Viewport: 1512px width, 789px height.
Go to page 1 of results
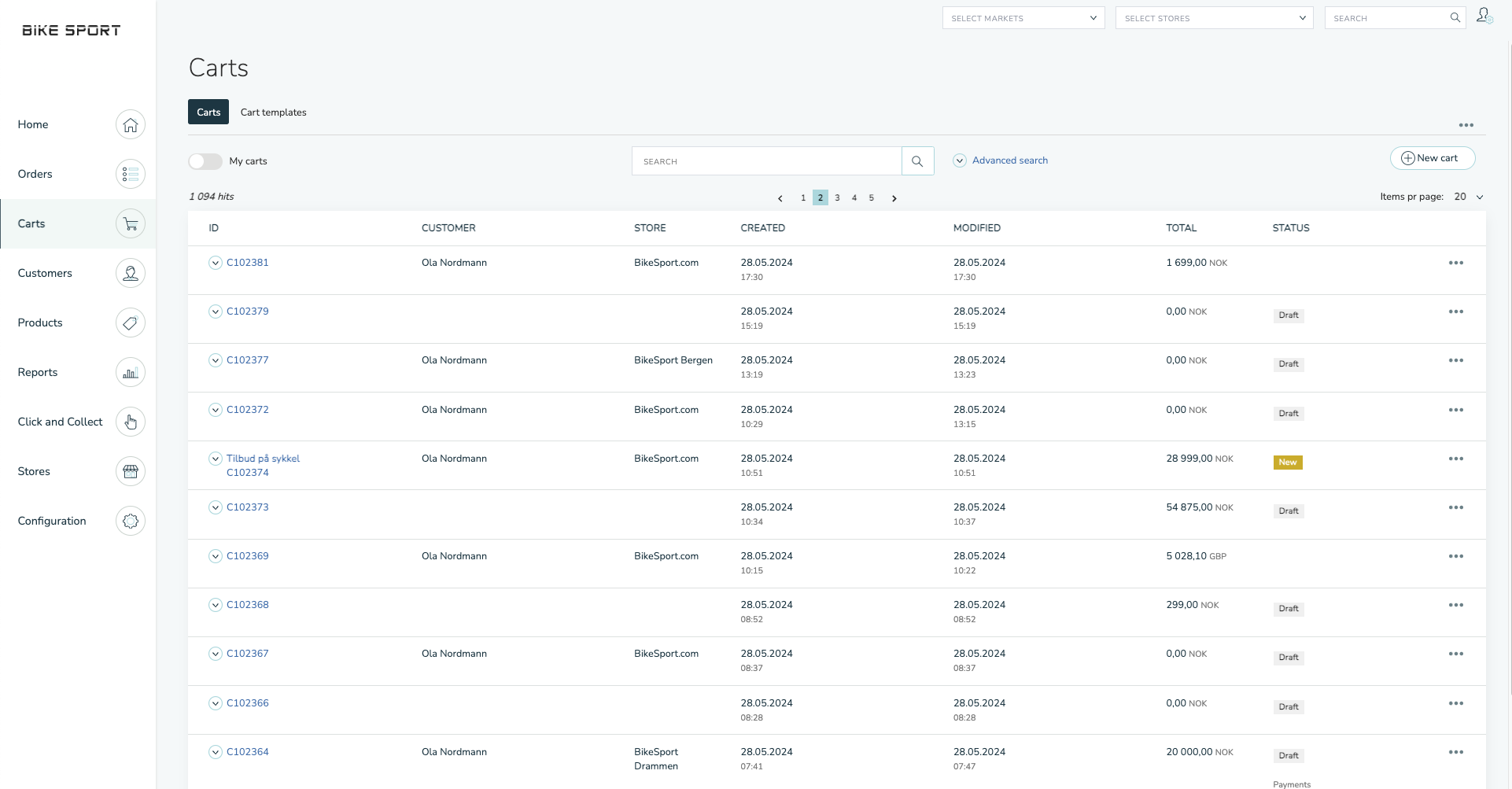(x=802, y=198)
